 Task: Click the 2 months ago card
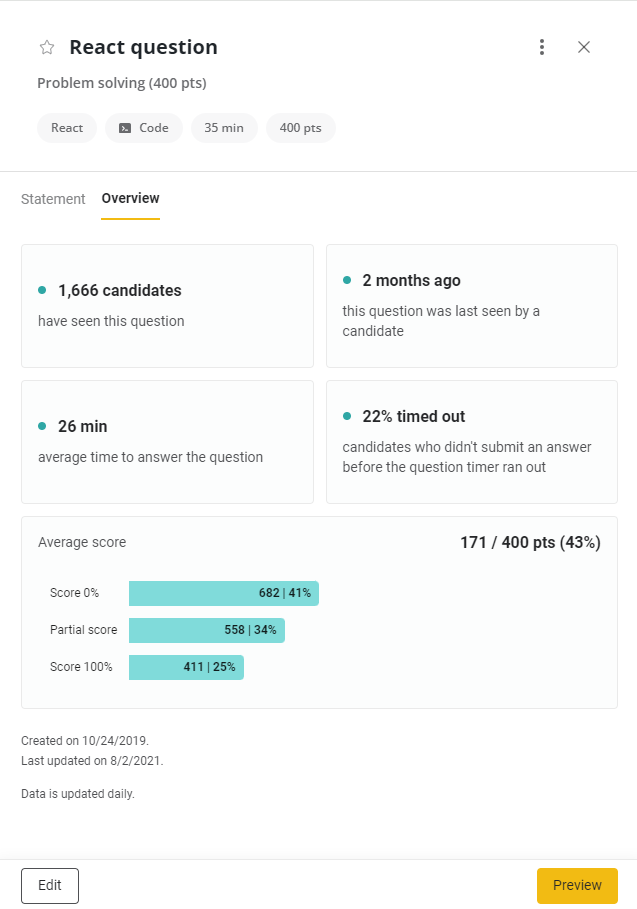[x=471, y=305]
